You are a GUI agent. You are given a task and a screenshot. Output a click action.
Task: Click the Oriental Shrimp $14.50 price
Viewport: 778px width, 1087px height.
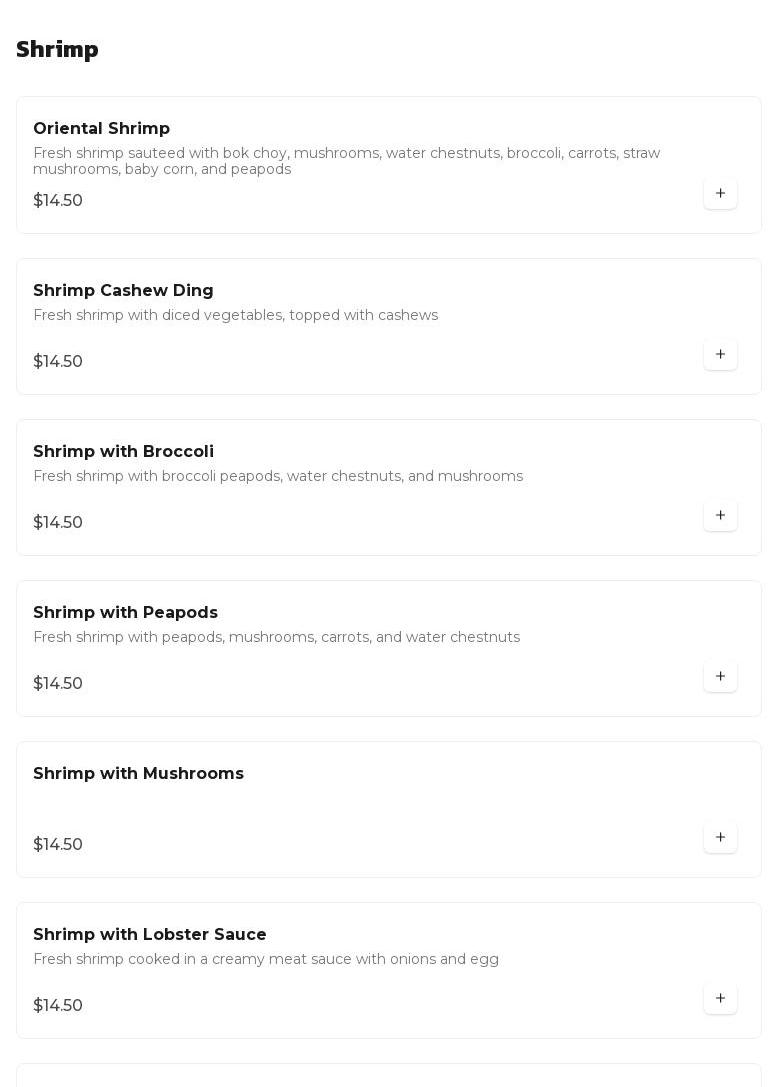coord(58,201)
